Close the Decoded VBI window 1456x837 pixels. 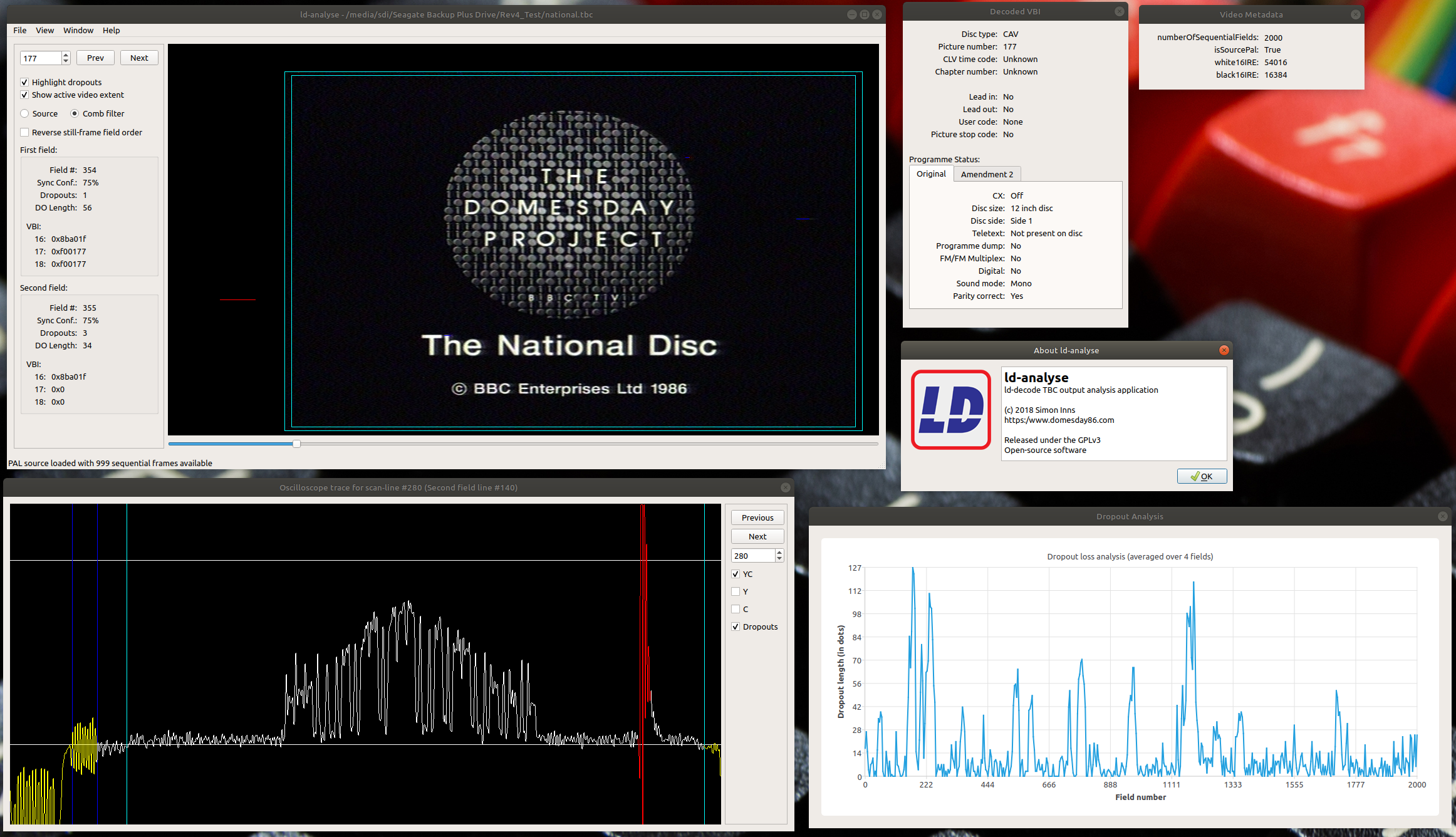pos(1119,11)
